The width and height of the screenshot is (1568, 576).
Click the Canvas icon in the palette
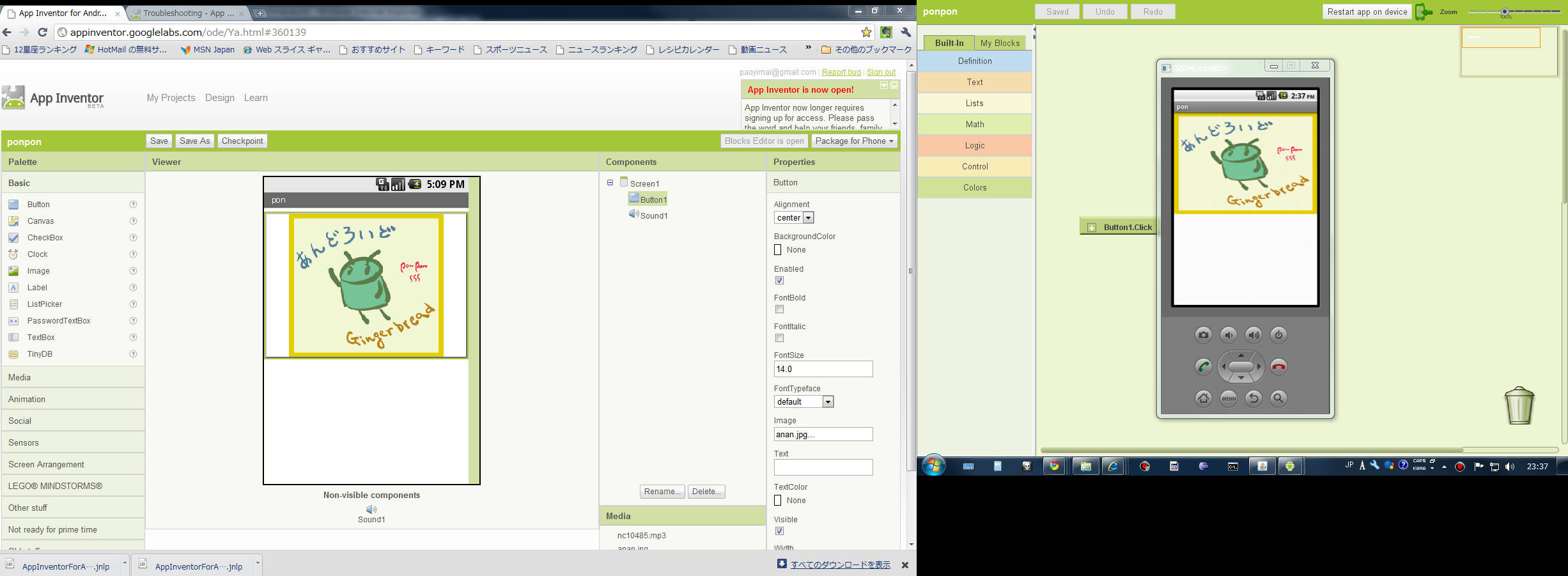(x=13, y=221)
